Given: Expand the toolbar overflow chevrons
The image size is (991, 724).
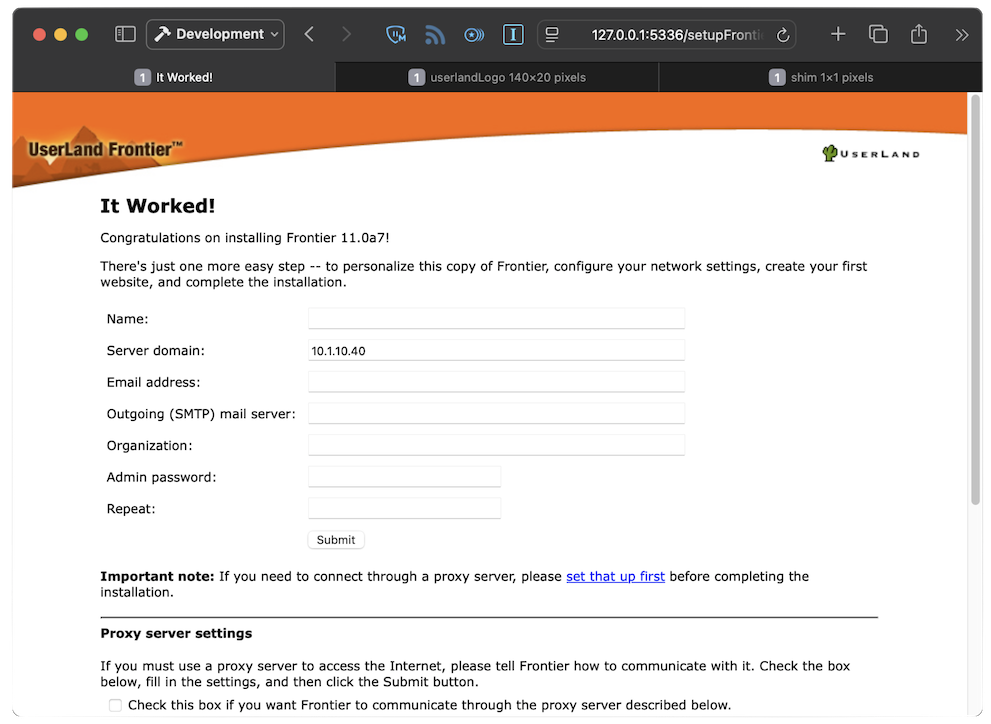Looking at the screenshot, I should pos(962,34).
